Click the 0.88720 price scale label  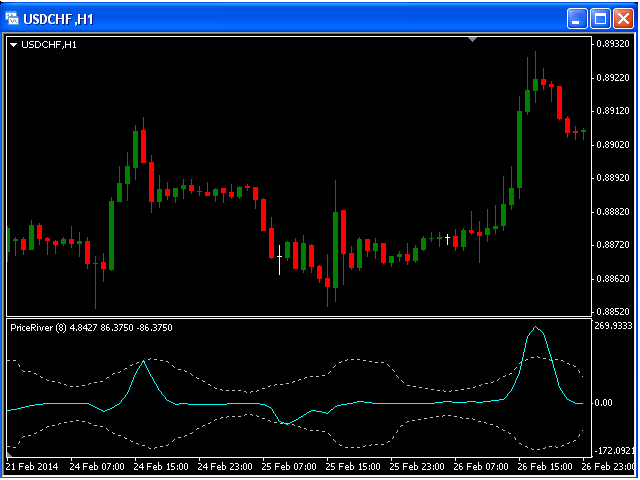coord(613,245)
